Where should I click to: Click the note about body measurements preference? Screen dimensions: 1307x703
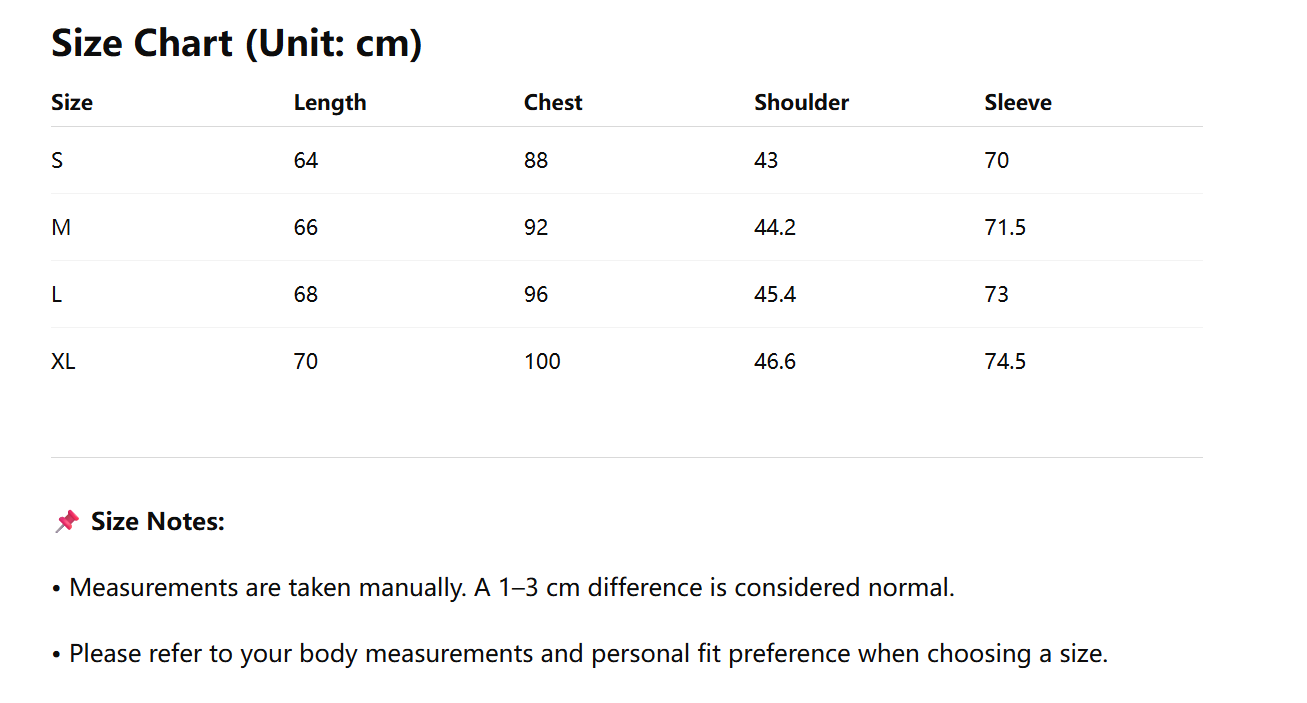point(588,654)
